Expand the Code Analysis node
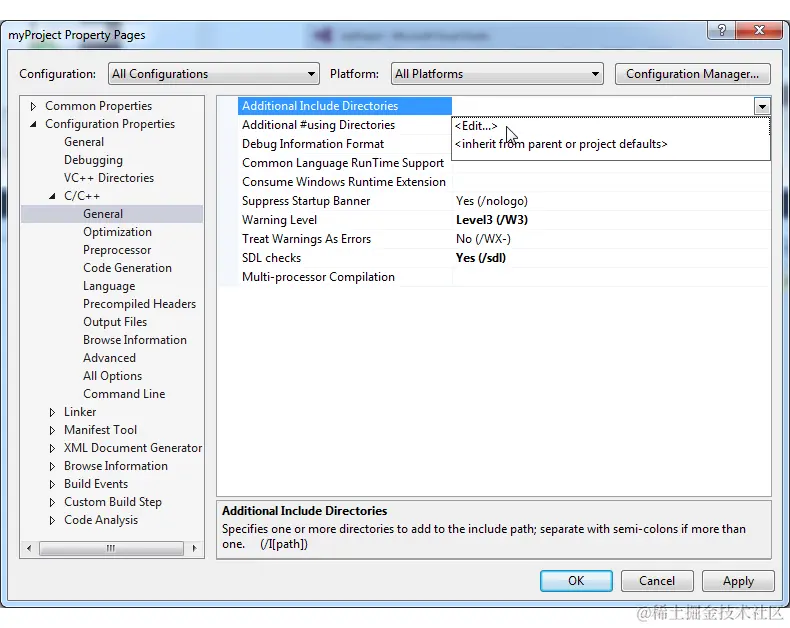790x628 pixels. point(52,520)
